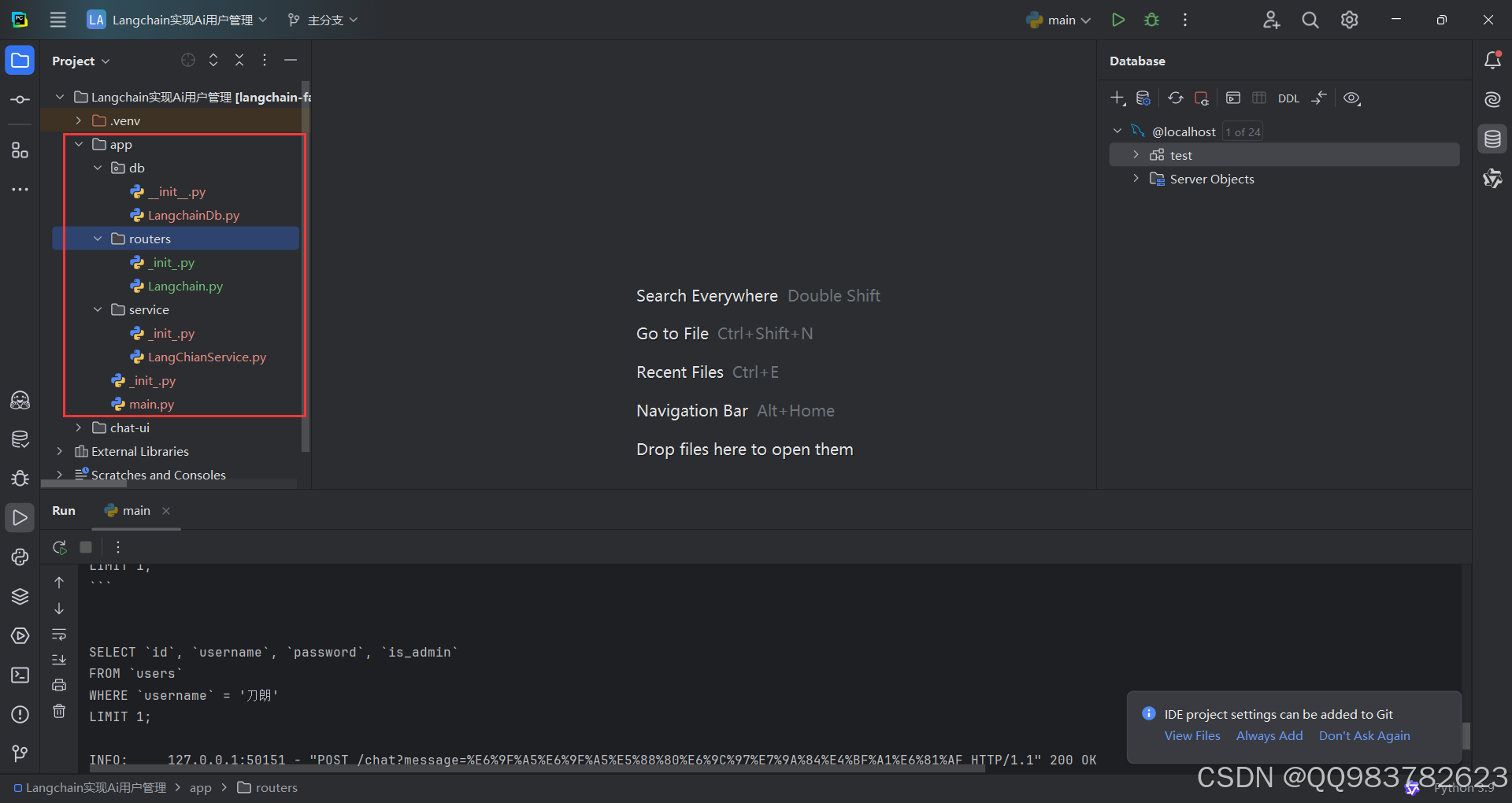
Task: Open the Services tool window
Action: [x=20, y=635]
